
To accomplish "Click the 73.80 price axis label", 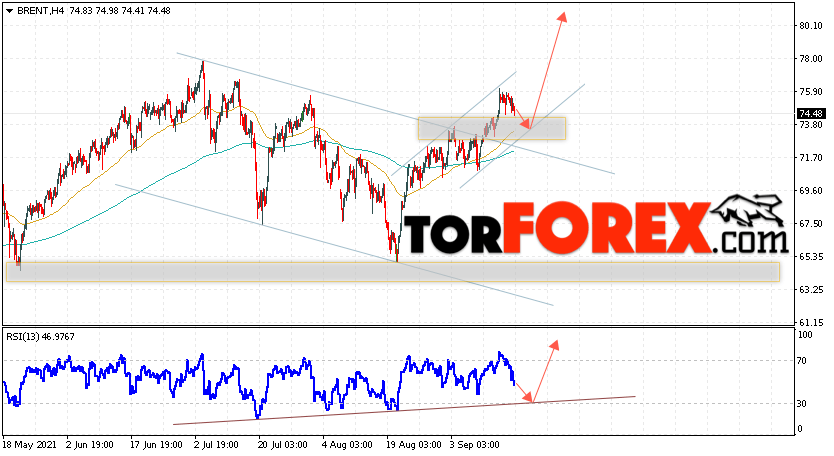I will point(811,125).
